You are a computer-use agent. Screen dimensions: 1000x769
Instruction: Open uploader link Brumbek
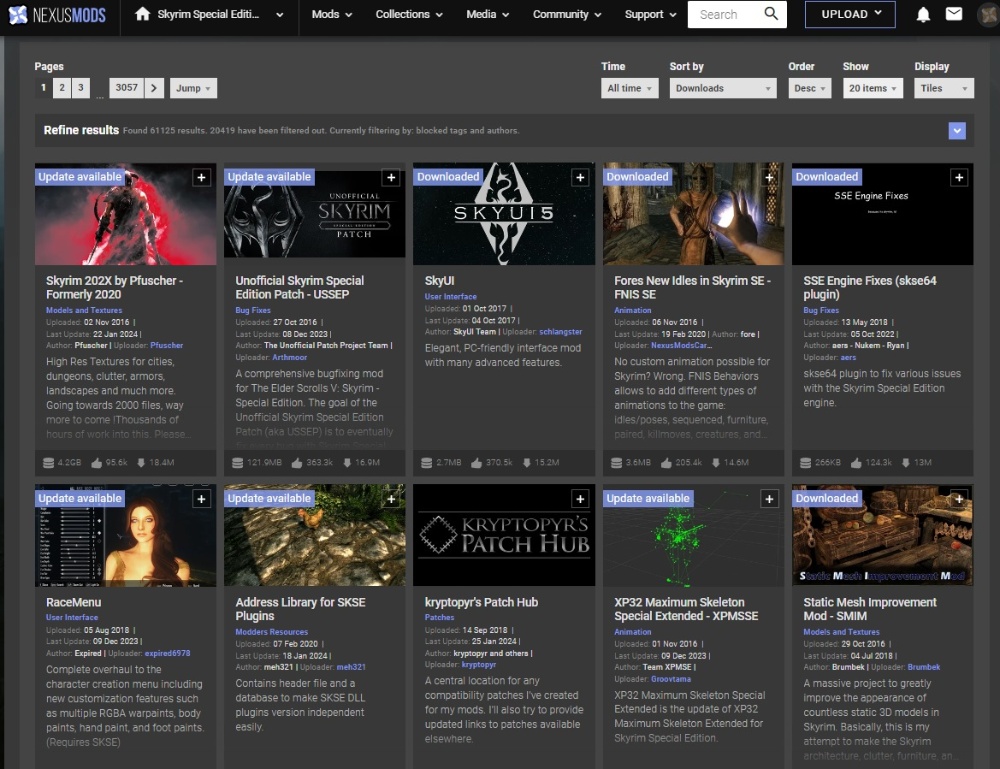(923, 667)
